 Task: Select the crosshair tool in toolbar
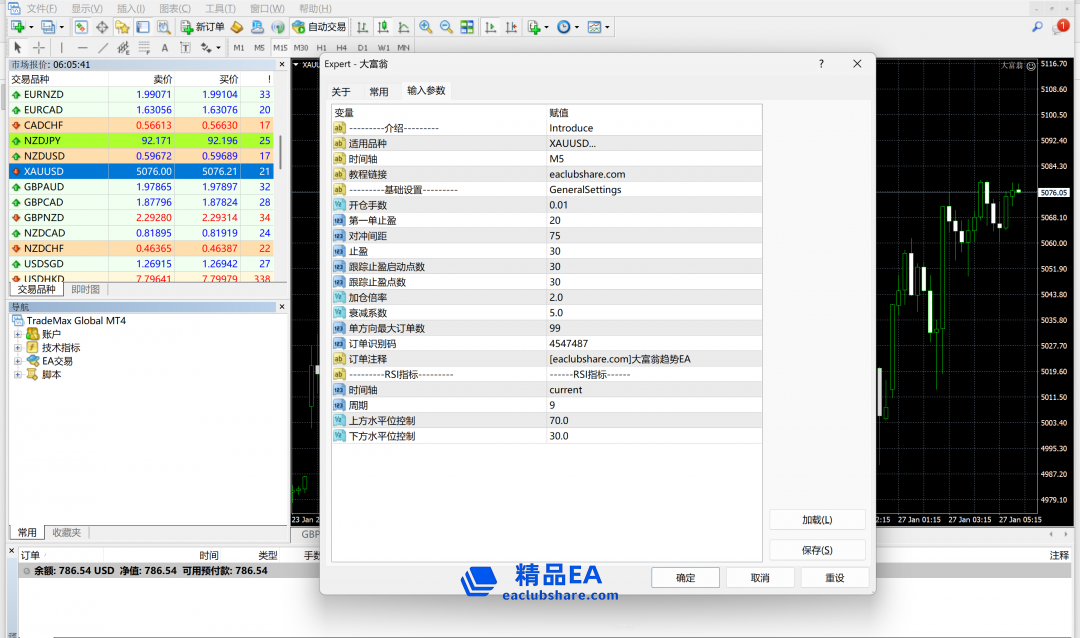pos(39,47)
